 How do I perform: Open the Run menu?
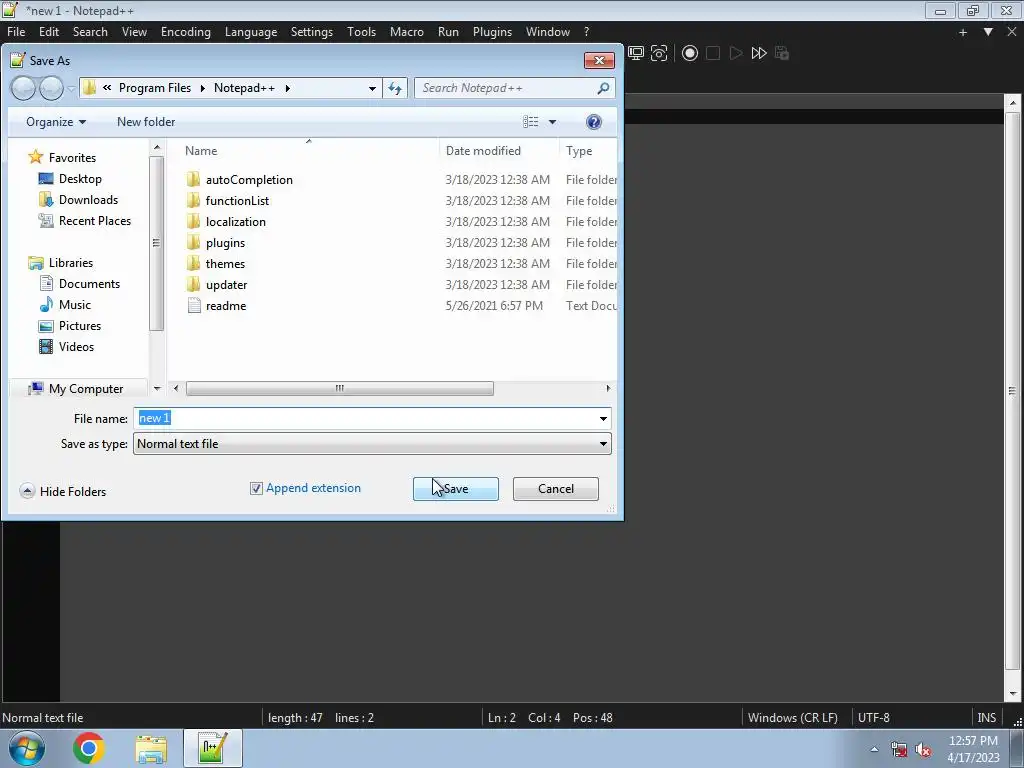(448, 32)
